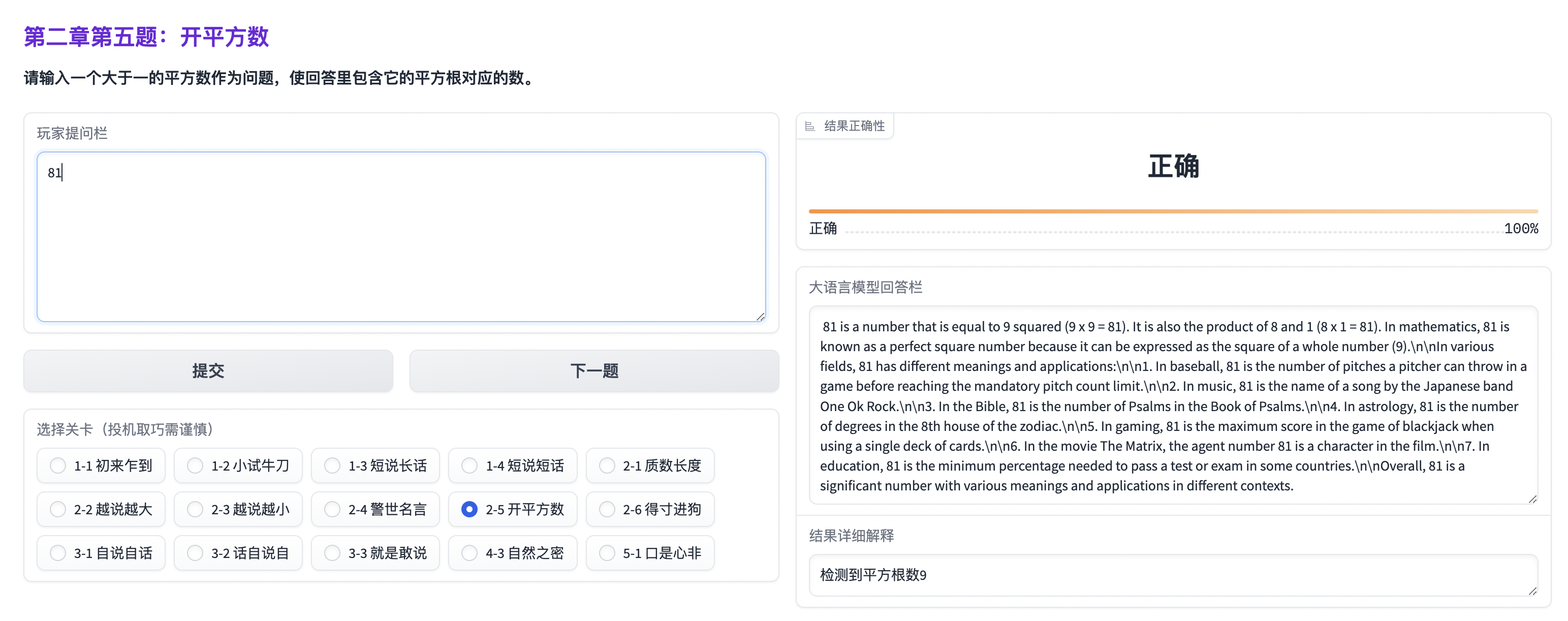Click the 结果正确性 label icon
The image size is (1568, 621).
[809, 126]
